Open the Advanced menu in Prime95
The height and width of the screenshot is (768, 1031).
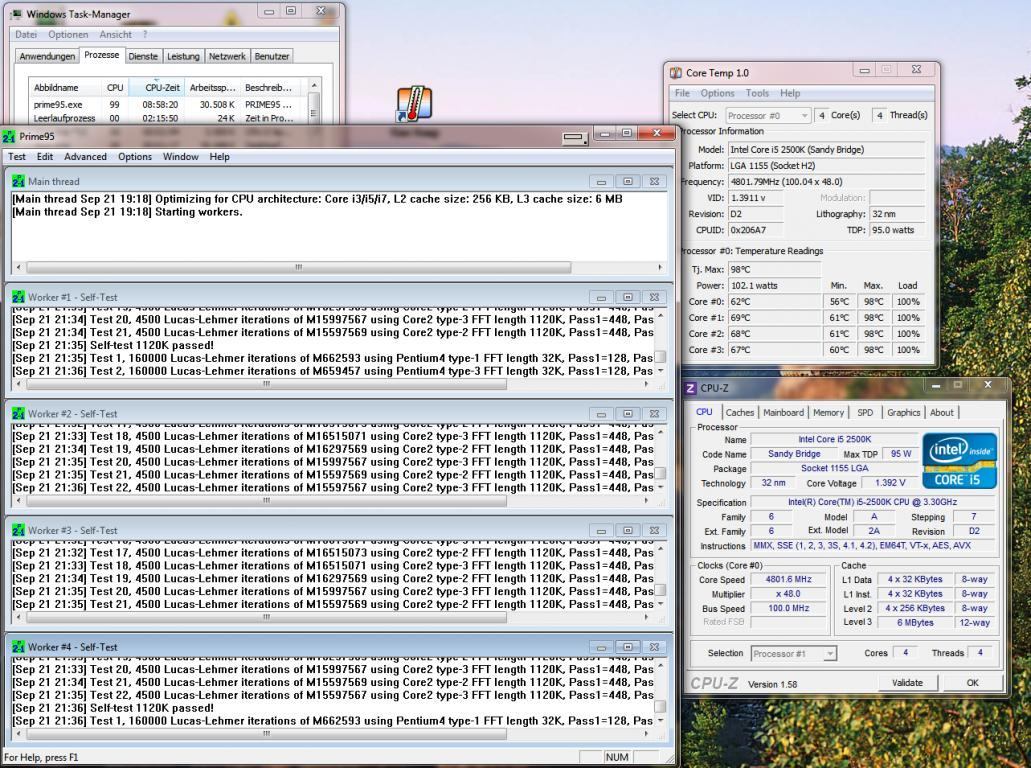[x=85, y=156]
